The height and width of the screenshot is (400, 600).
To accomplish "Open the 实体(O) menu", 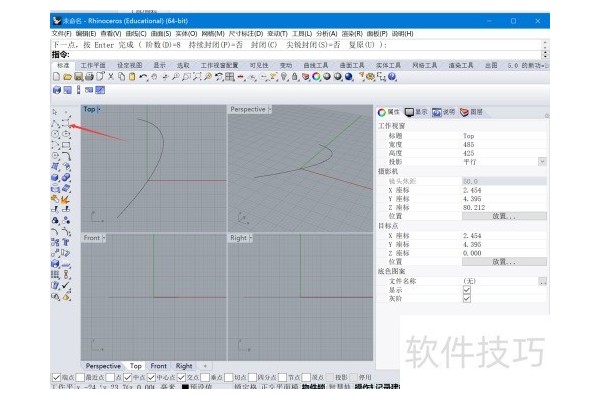I will pos(186,34).
